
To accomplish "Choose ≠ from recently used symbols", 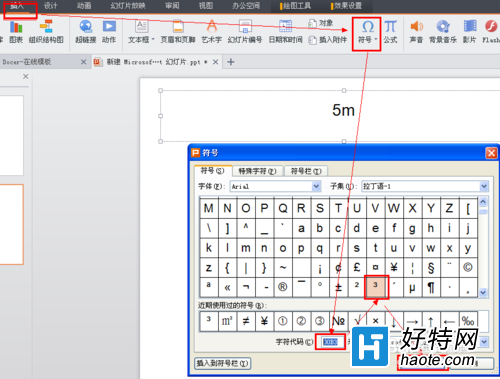I will tap(246, 321).
